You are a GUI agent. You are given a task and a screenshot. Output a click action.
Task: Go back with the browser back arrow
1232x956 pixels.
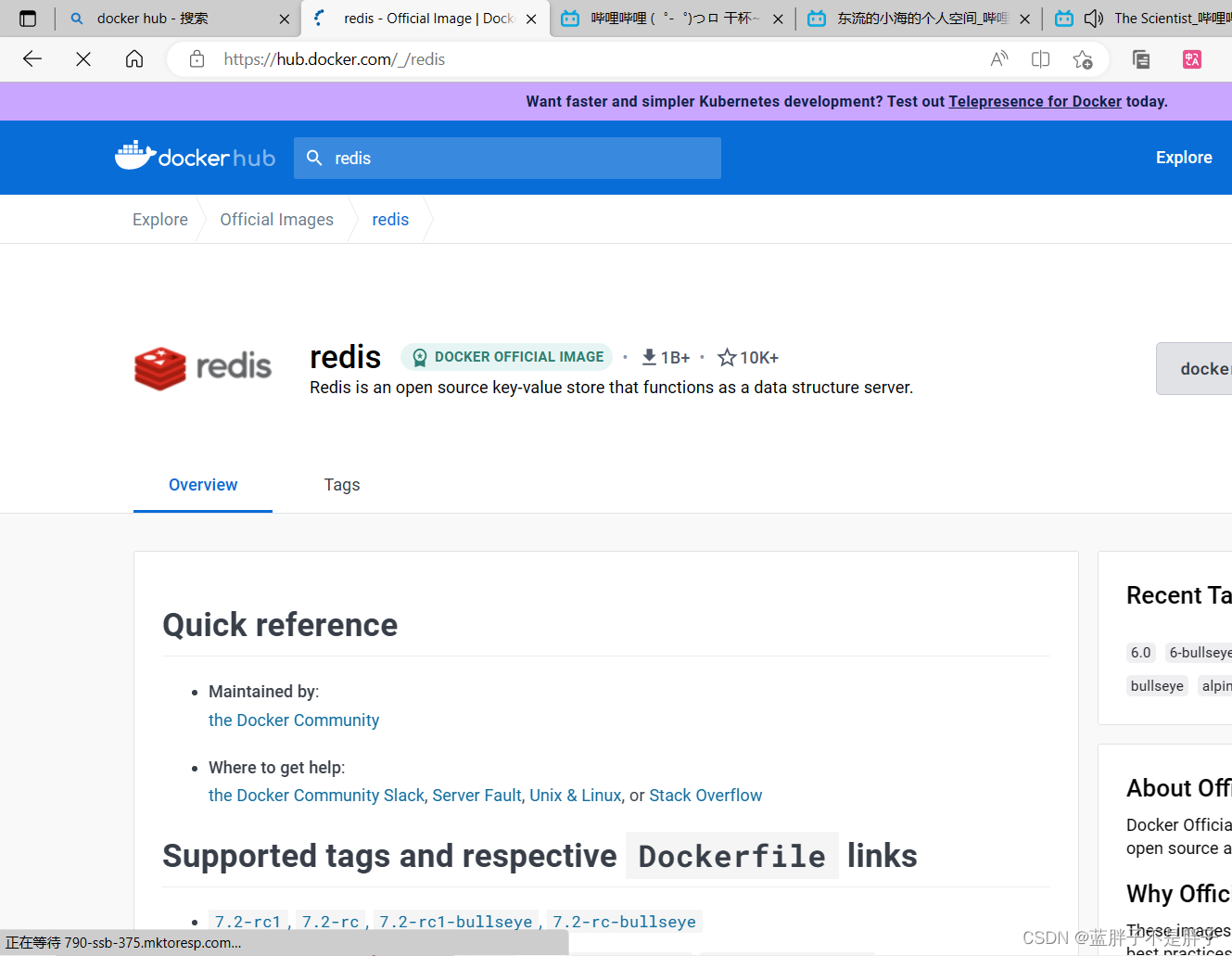click(x=32, y=59)
